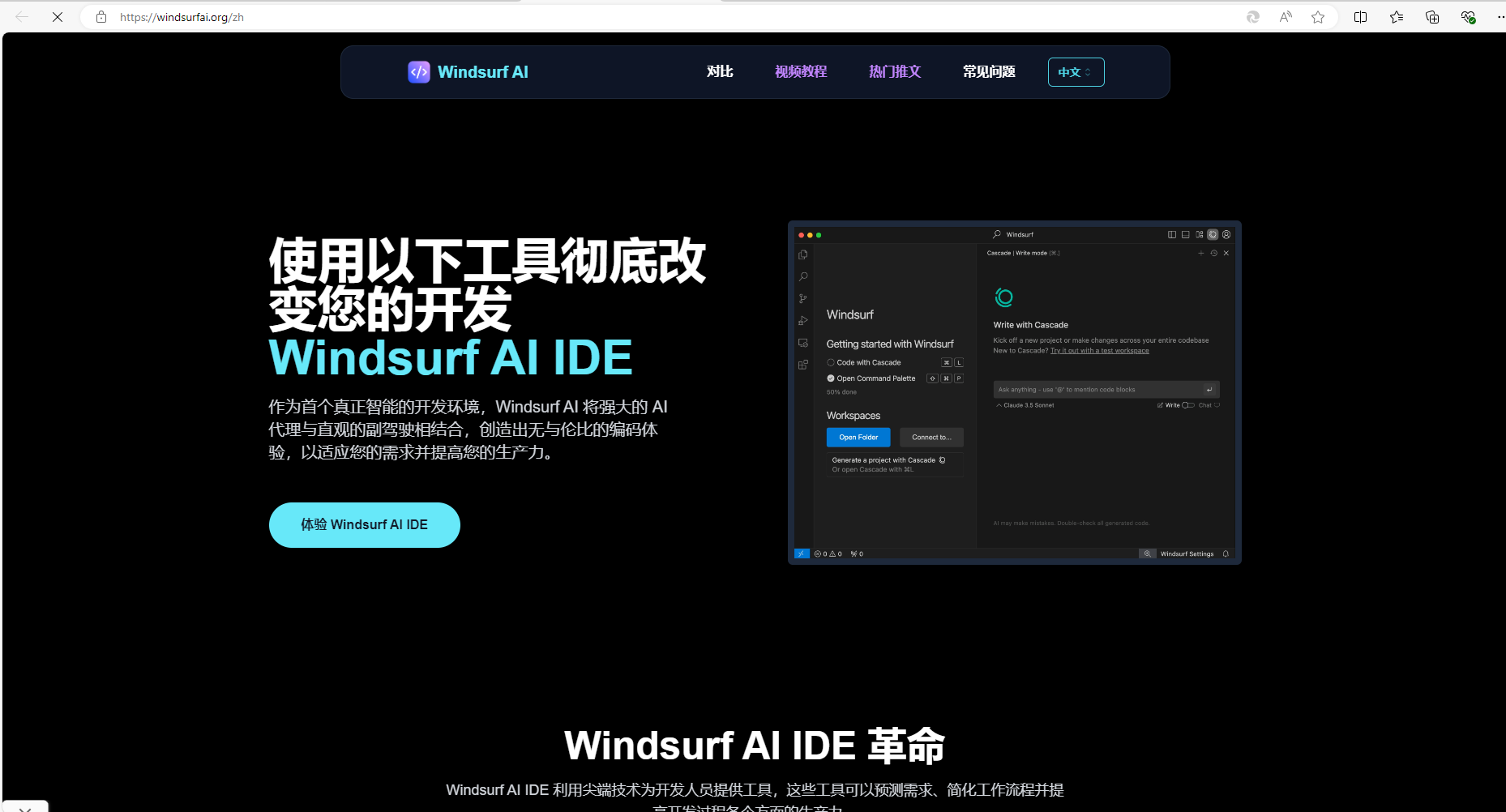Click the purple Windsurf AI logo icon
This screenshot has width=1506, height=812.
point(419,72)
